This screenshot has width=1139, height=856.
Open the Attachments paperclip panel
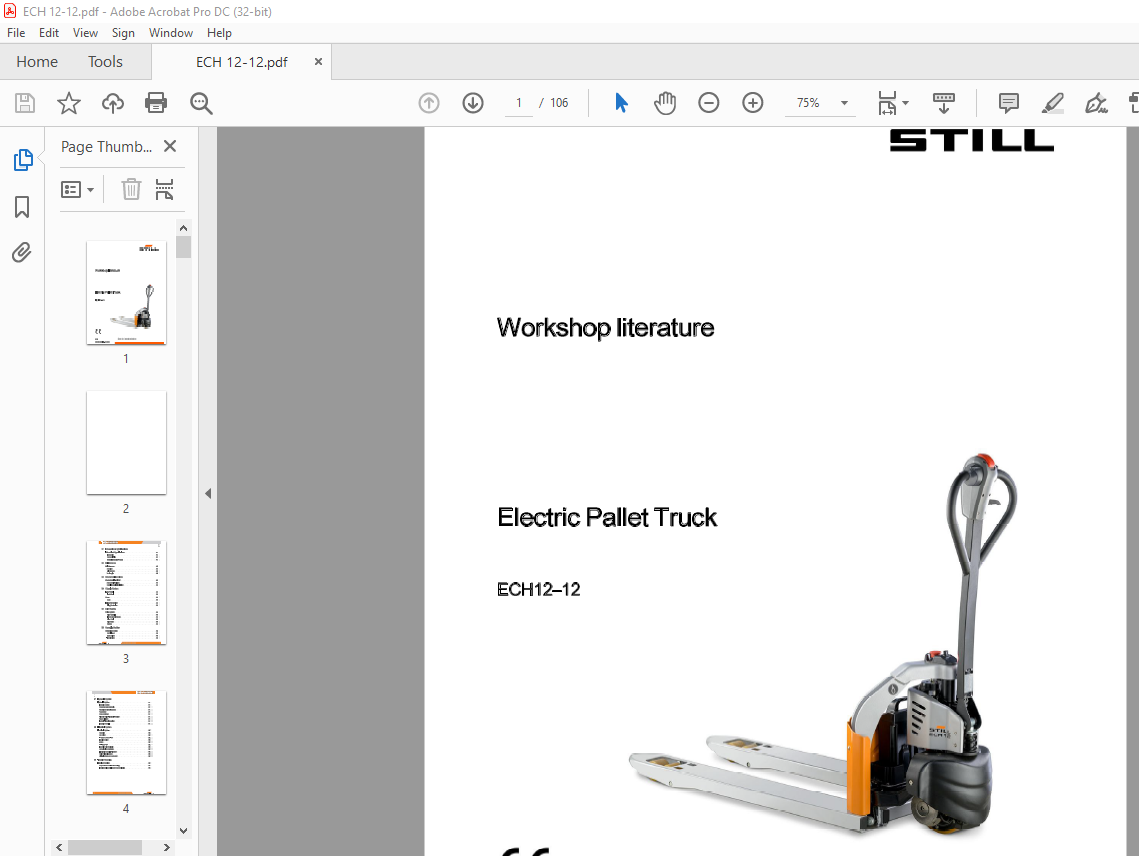pos(22,252)
